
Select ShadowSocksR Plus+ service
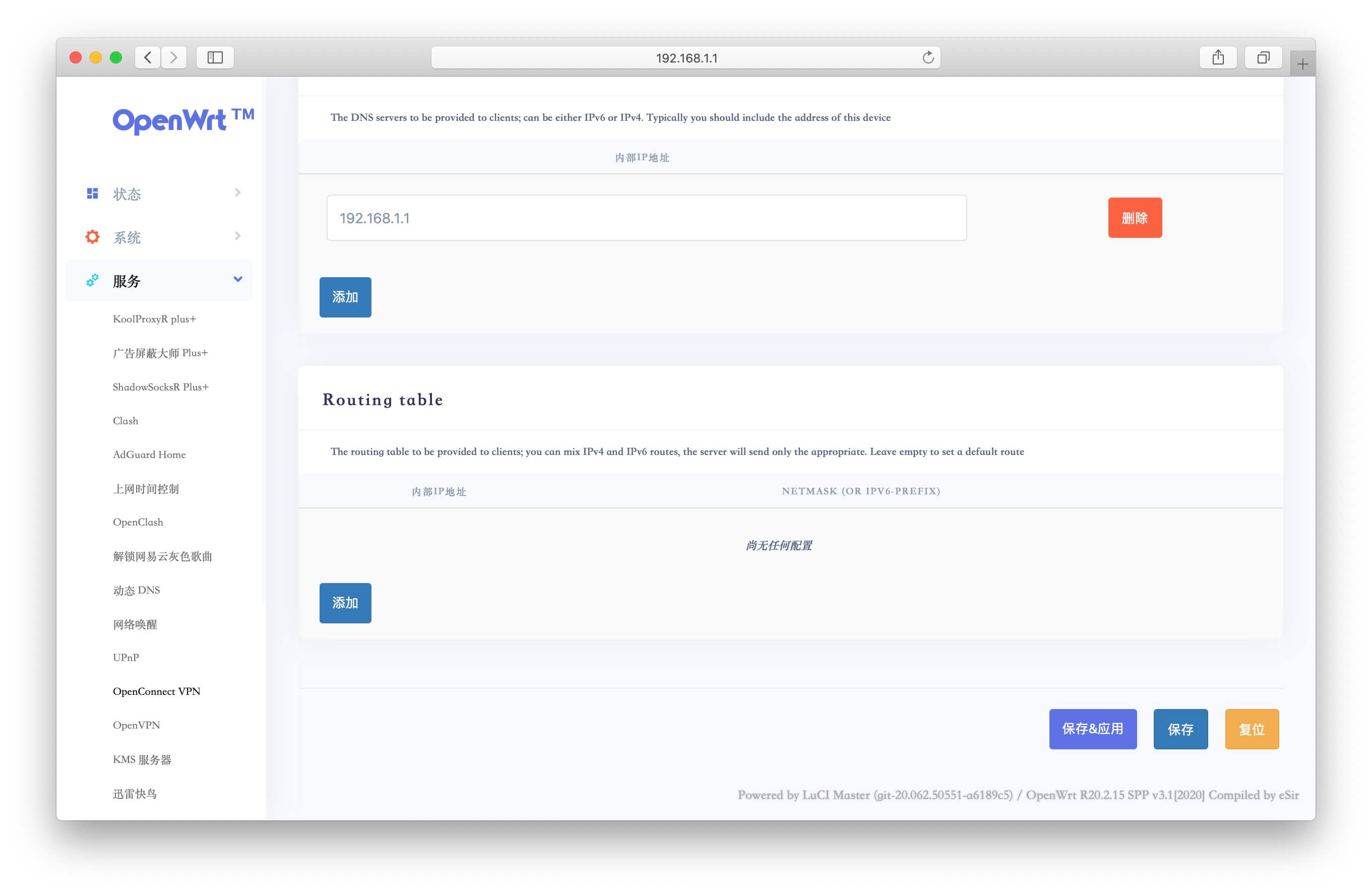pyautogui.click(x=160, y=387)
